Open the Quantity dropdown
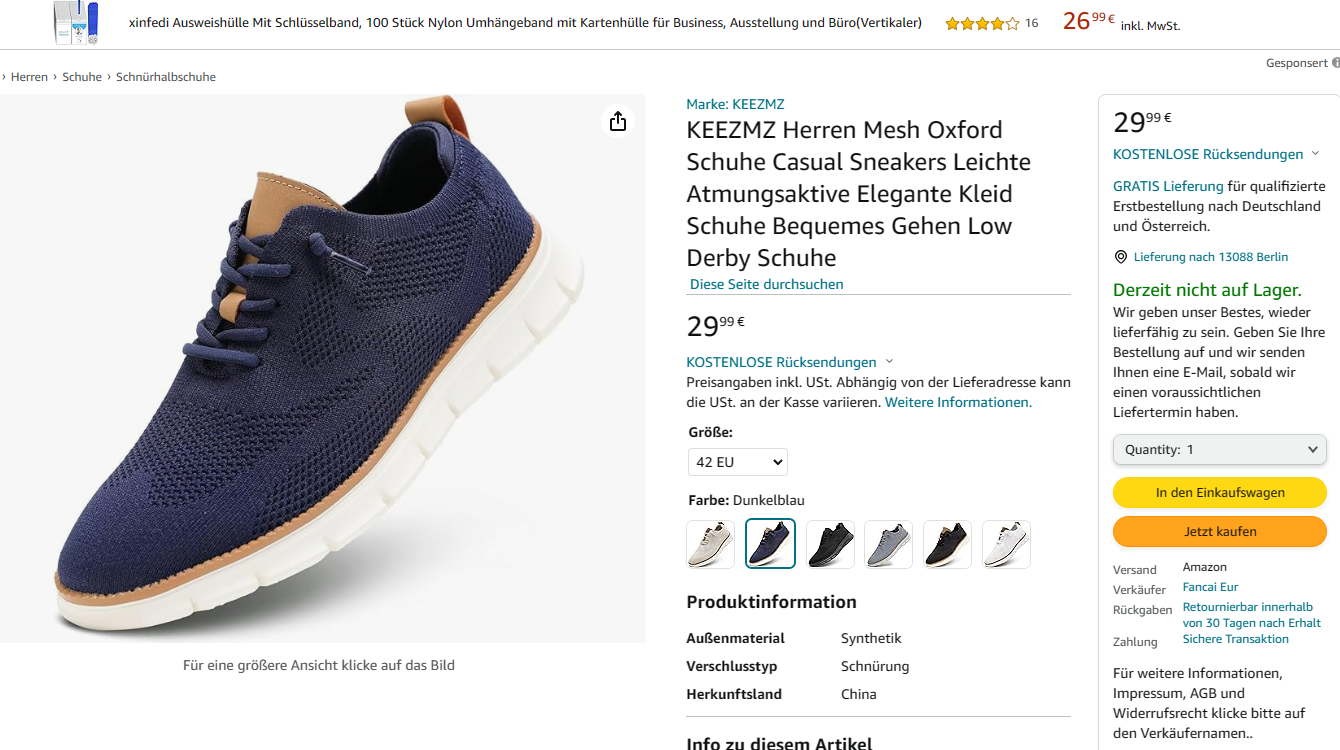 pos(1219,450)
